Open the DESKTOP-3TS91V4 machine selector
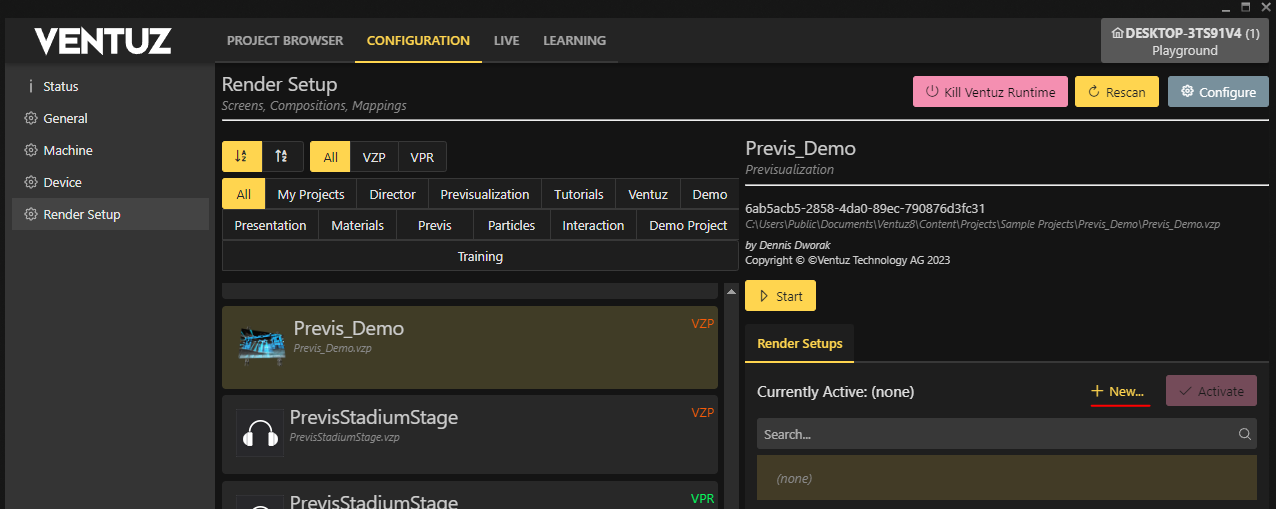 click(x=1184, y=41)
